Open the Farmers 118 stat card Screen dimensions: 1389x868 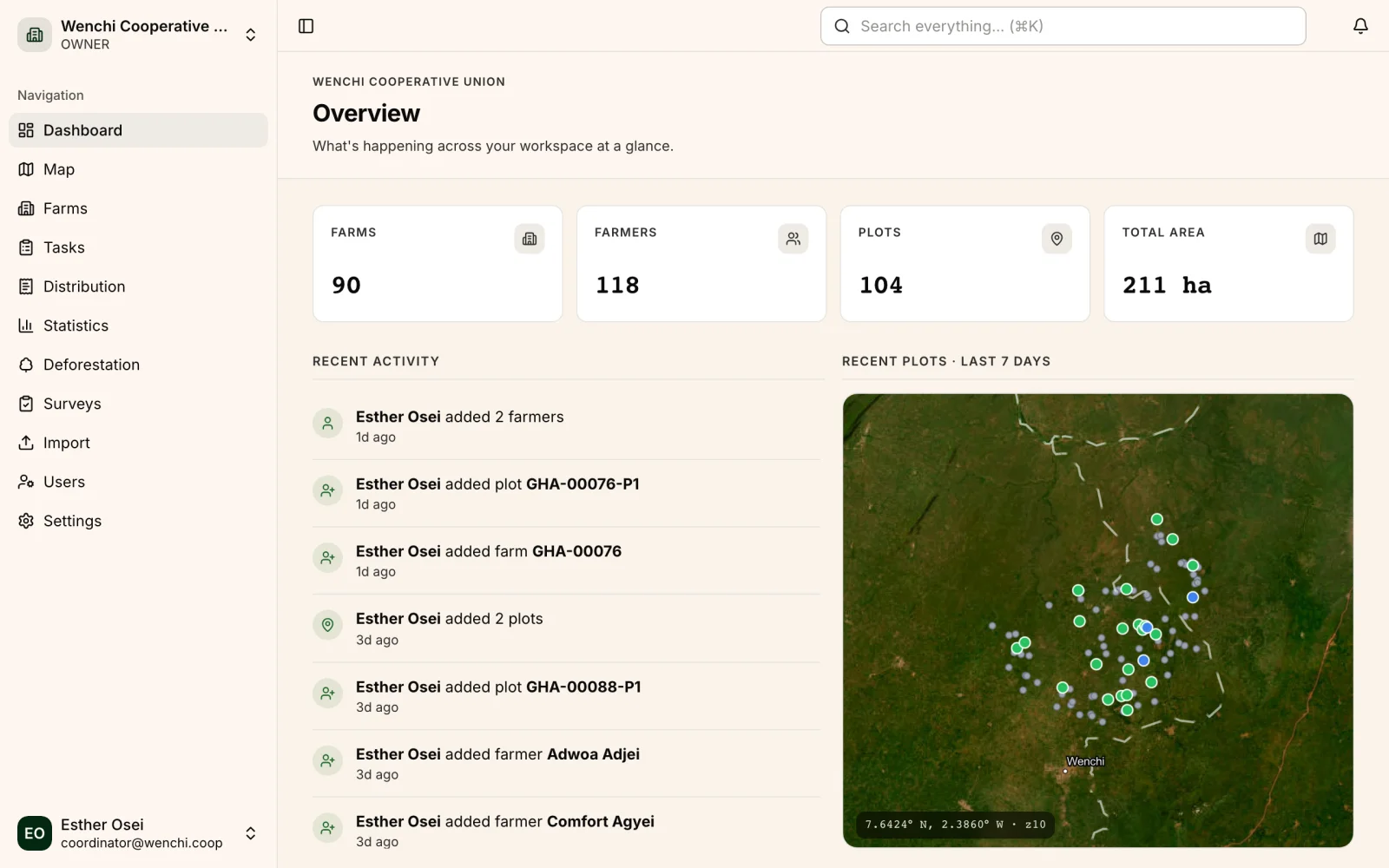(701, 264)
